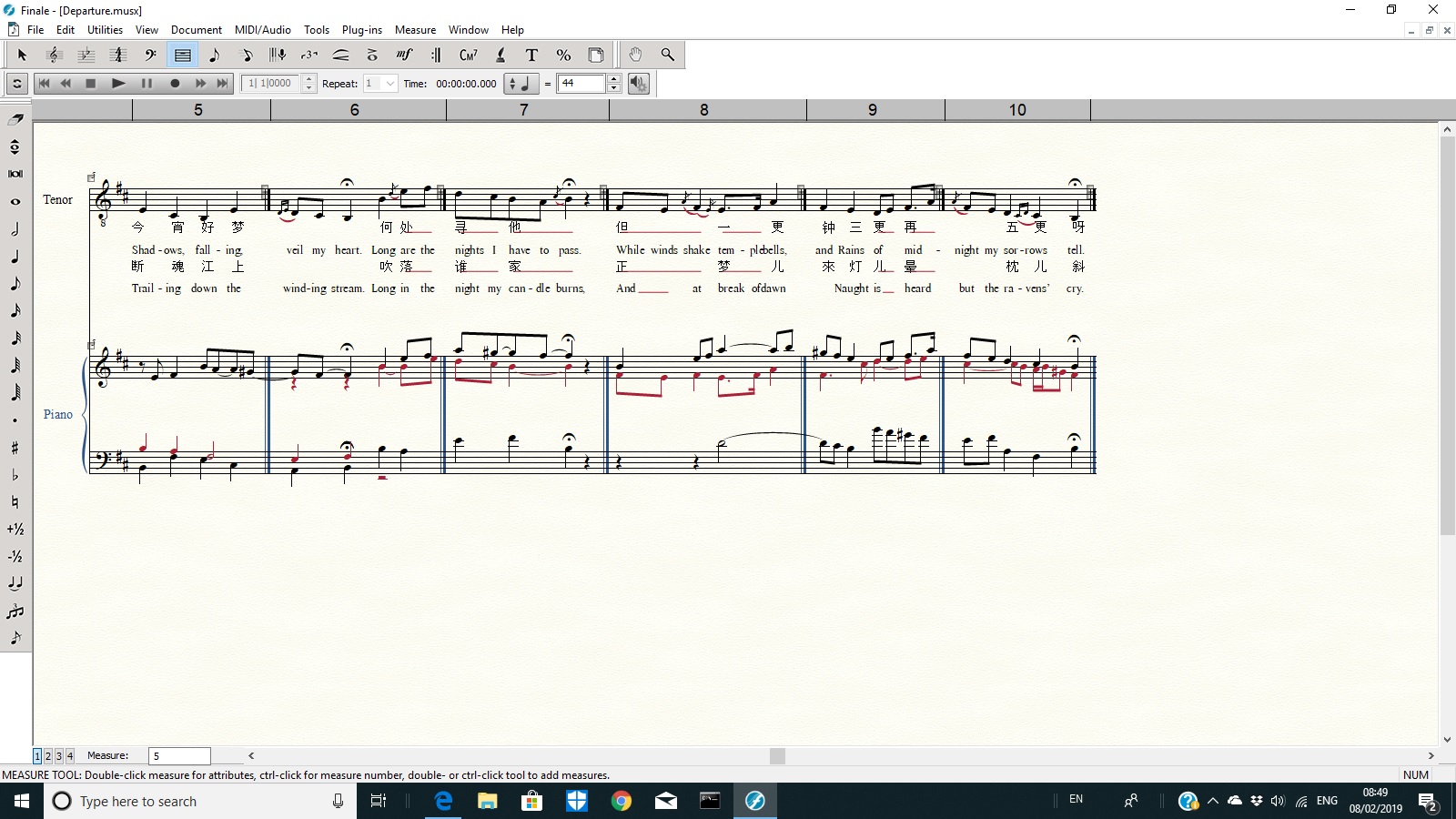Open the Plug-ins menu

point(361,30)
